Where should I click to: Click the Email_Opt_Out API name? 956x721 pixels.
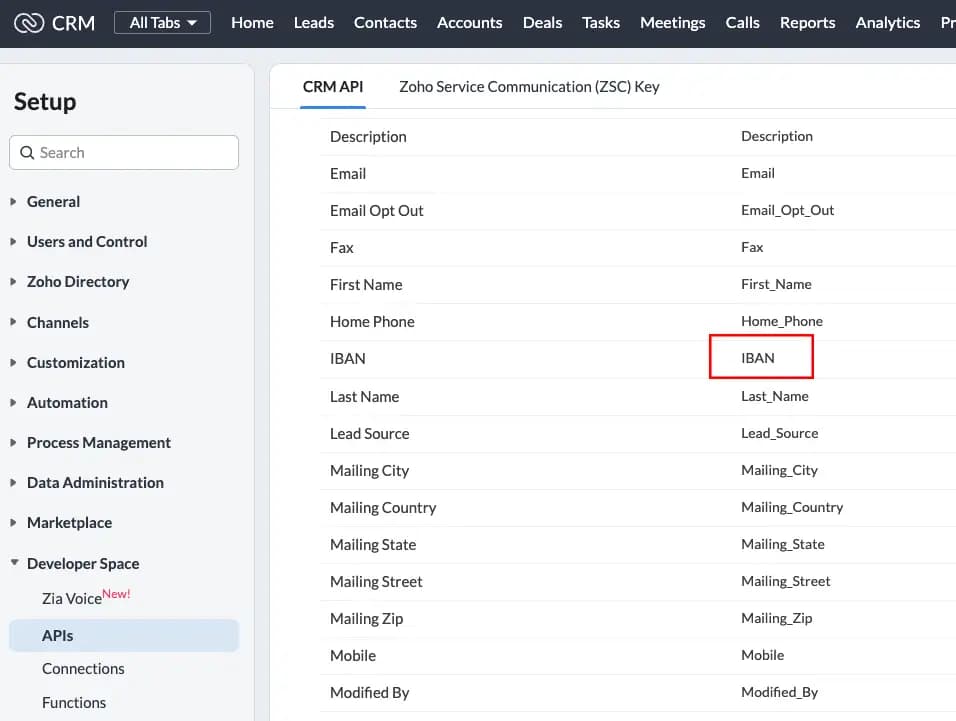(787, 210)
